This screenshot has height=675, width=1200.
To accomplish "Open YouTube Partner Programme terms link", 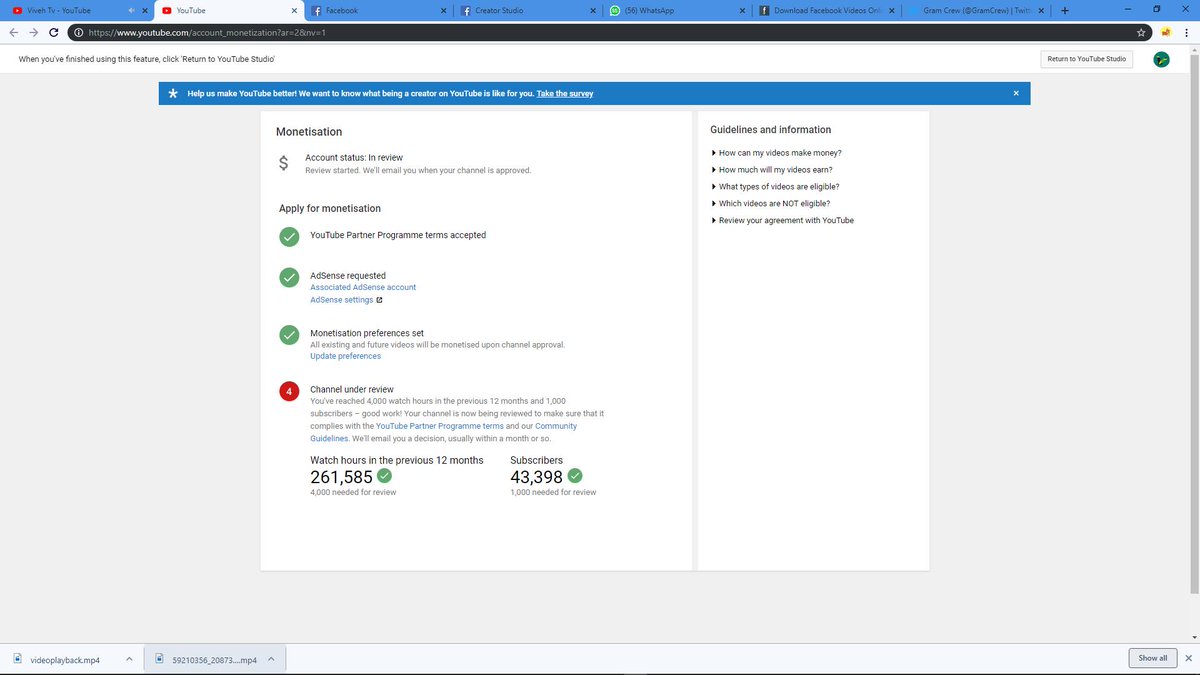I will coord(440,426).
